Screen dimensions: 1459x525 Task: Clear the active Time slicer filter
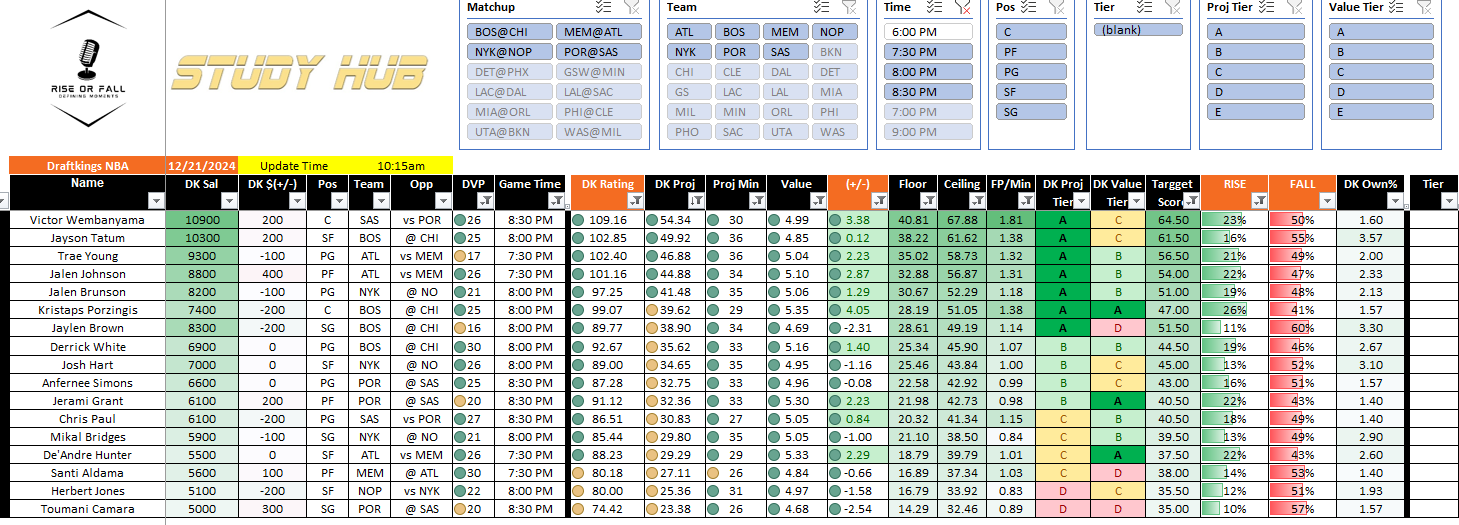point(964,7)
